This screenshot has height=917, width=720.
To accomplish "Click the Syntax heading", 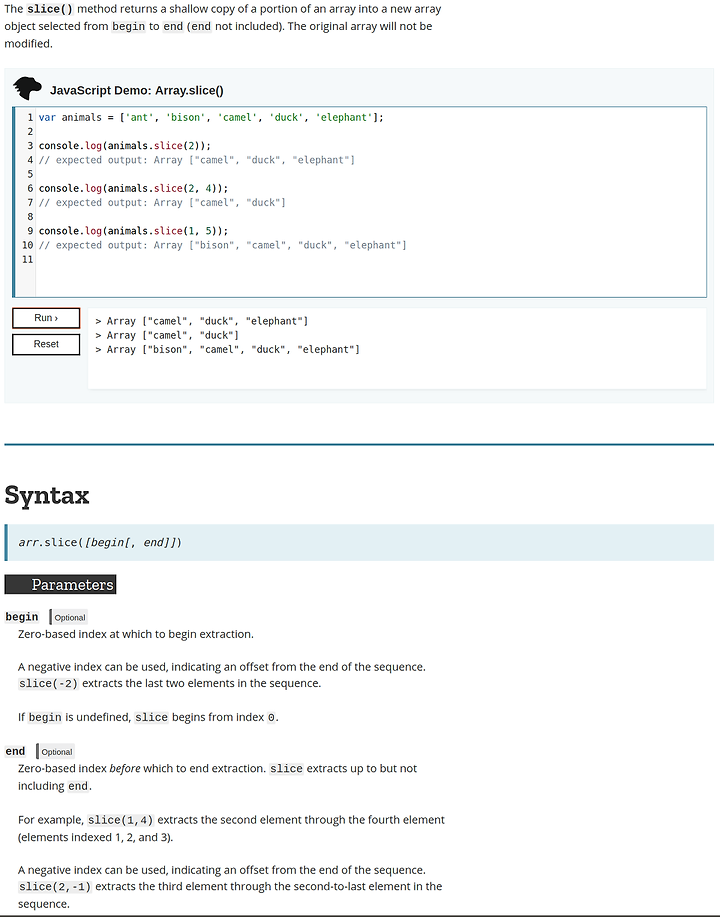I will click(x=47, y=495).
